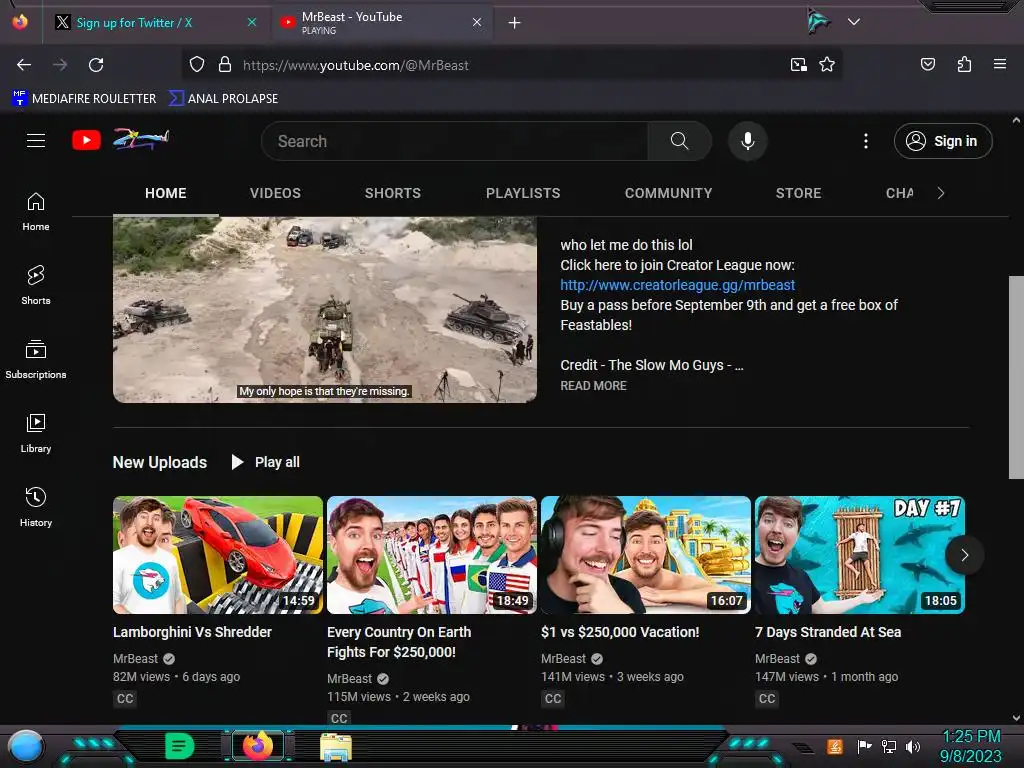Image resolution: width=1024 pixels, height=768 pixels.
Task: Close the MrBeast YouTube tab
Action: (477, 22)
